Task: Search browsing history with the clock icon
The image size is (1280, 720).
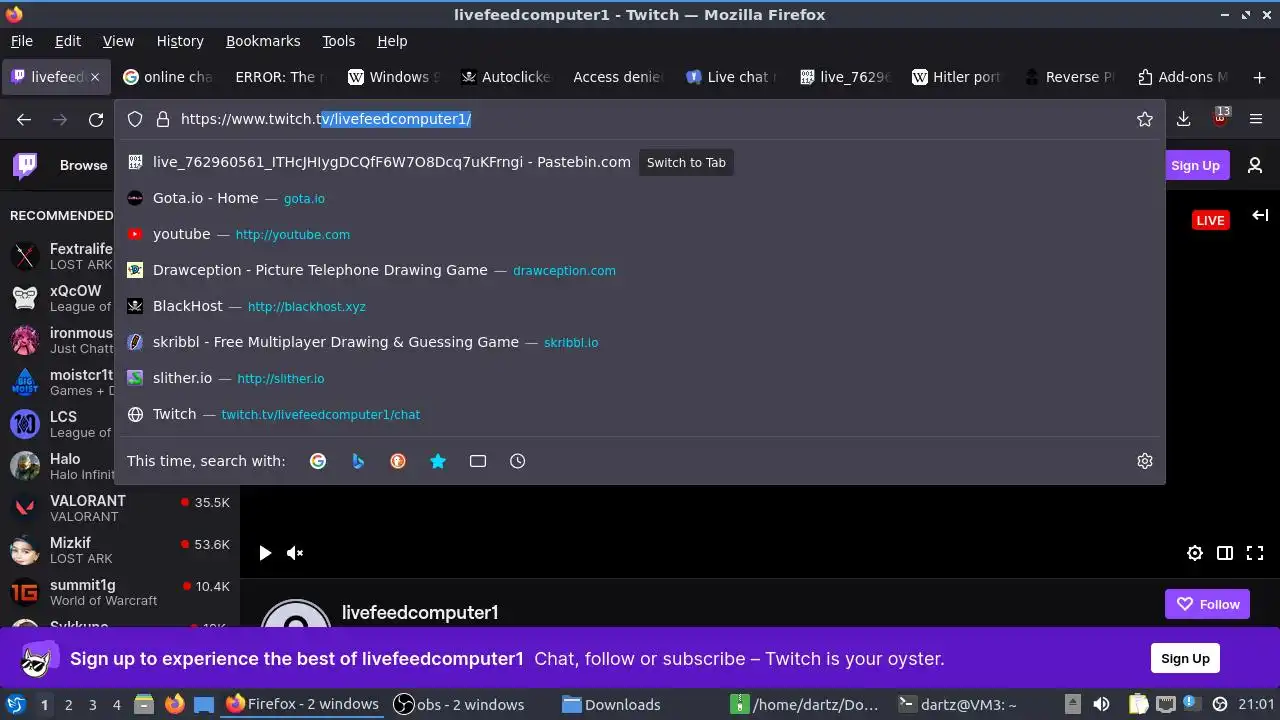Action: 517,461
